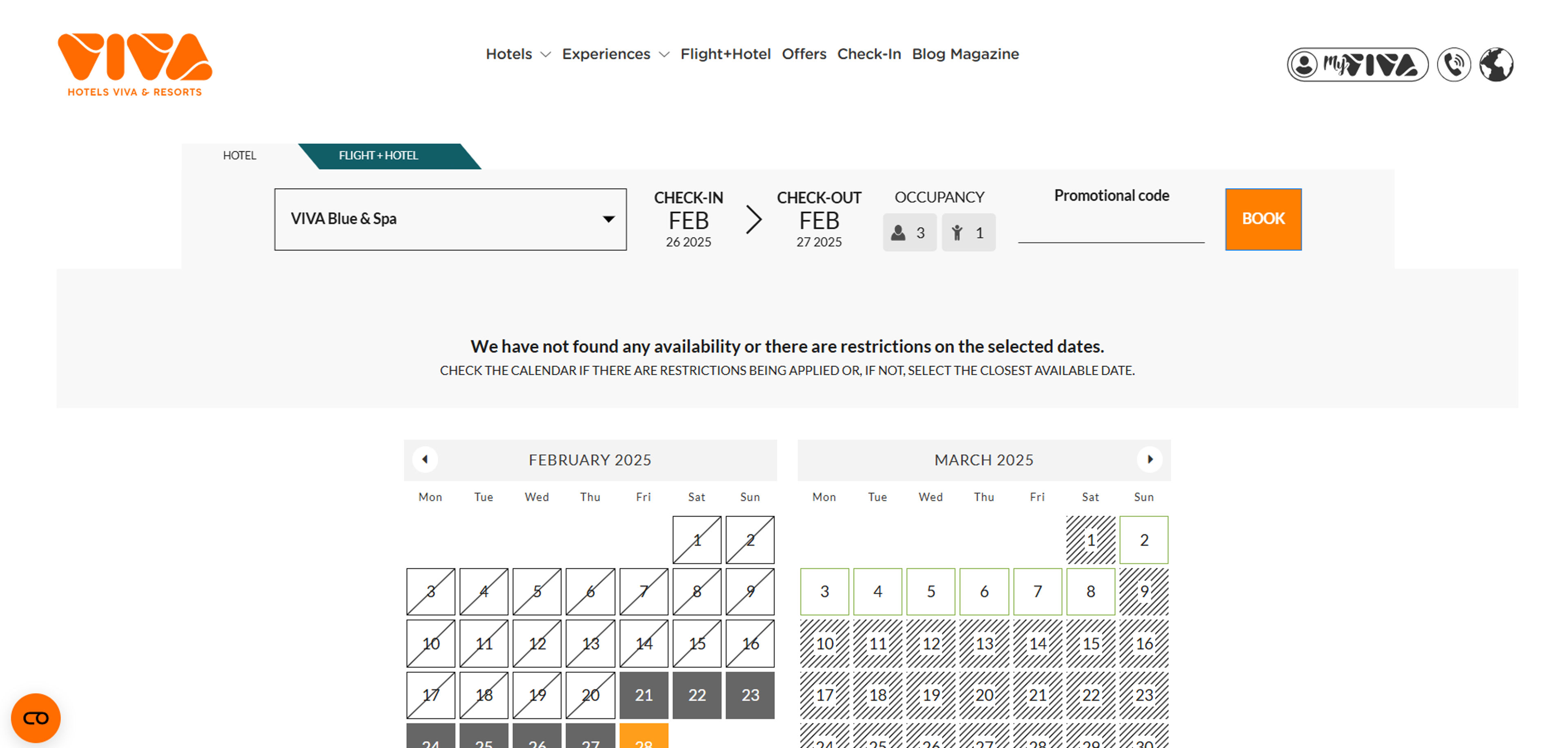Click the Promotional code input field

click(1111, 230)
